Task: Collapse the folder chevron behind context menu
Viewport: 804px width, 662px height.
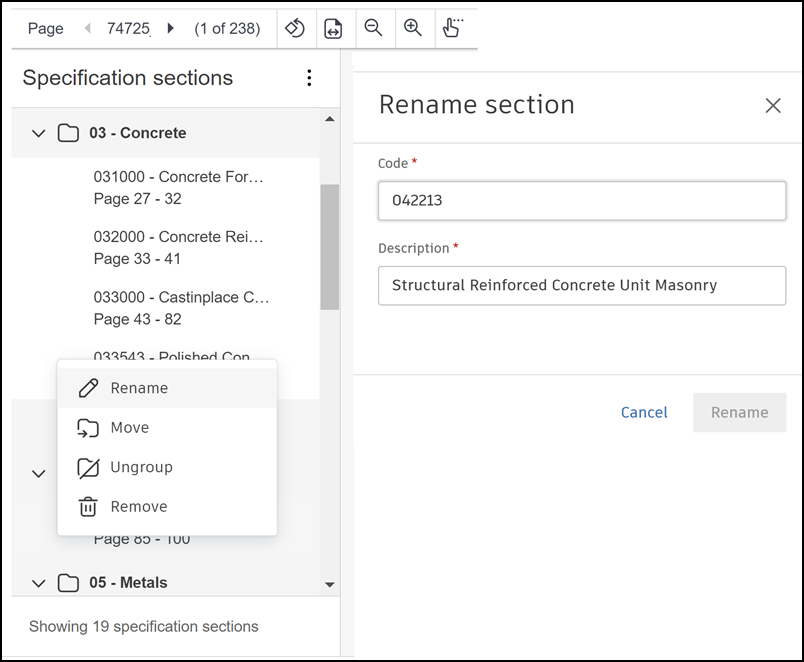Action: pyautogui.click(x=39, y=473)
